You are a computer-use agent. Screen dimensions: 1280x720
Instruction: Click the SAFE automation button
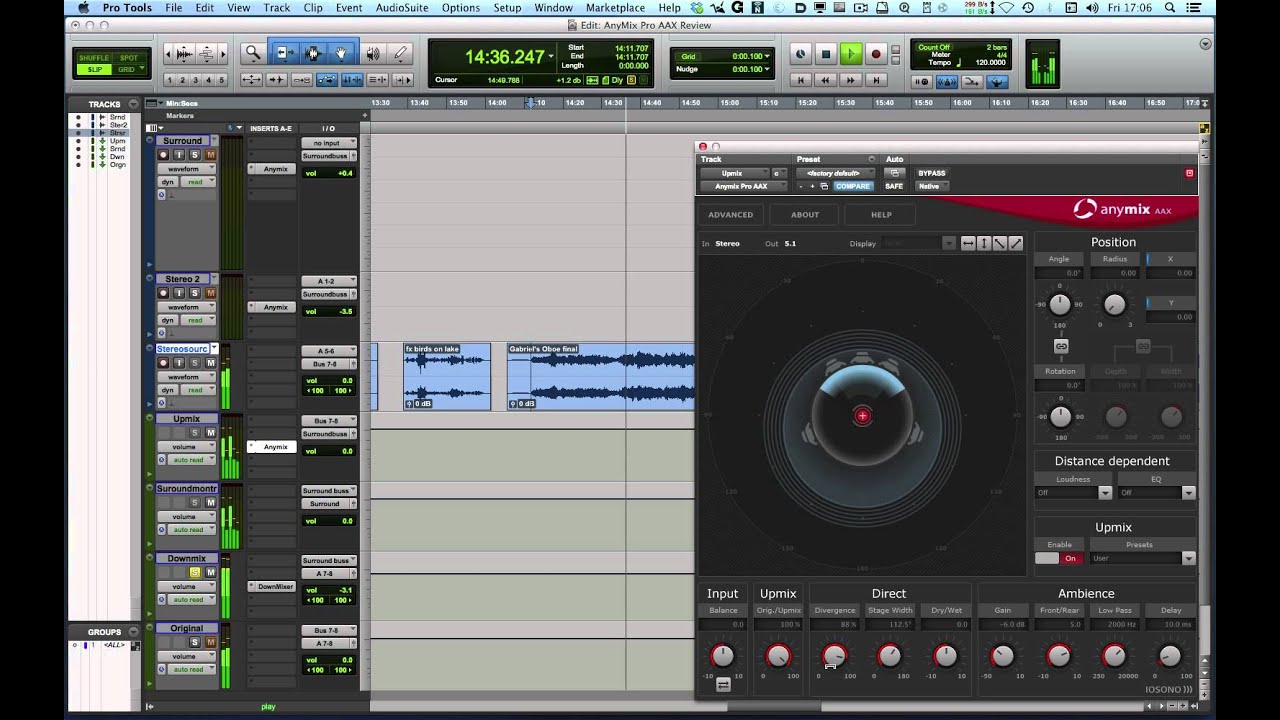[894, 186]
